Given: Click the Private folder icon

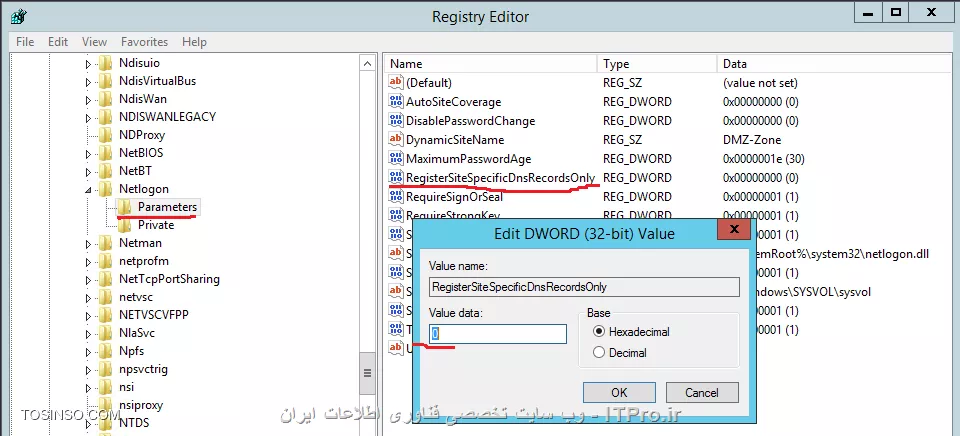Looking at the screenshot, I should coord(124,225).
